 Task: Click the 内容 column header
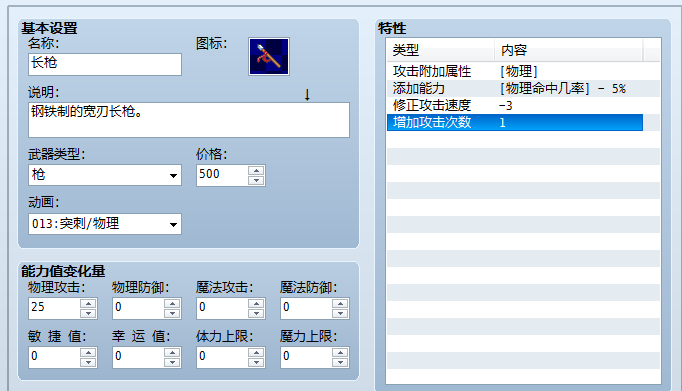568,50
